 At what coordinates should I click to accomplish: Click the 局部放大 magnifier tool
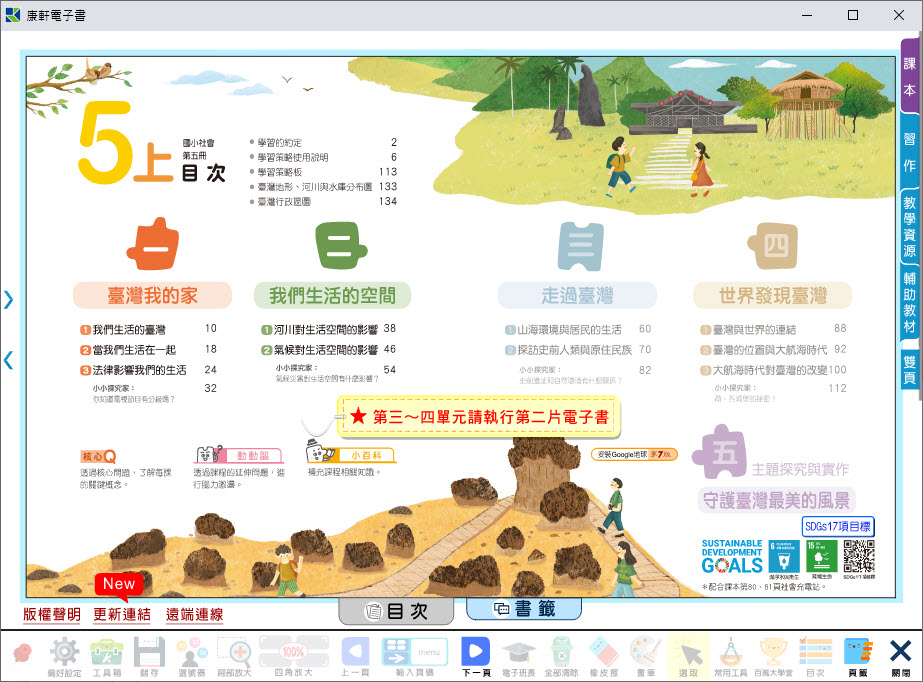click(232, 655)
